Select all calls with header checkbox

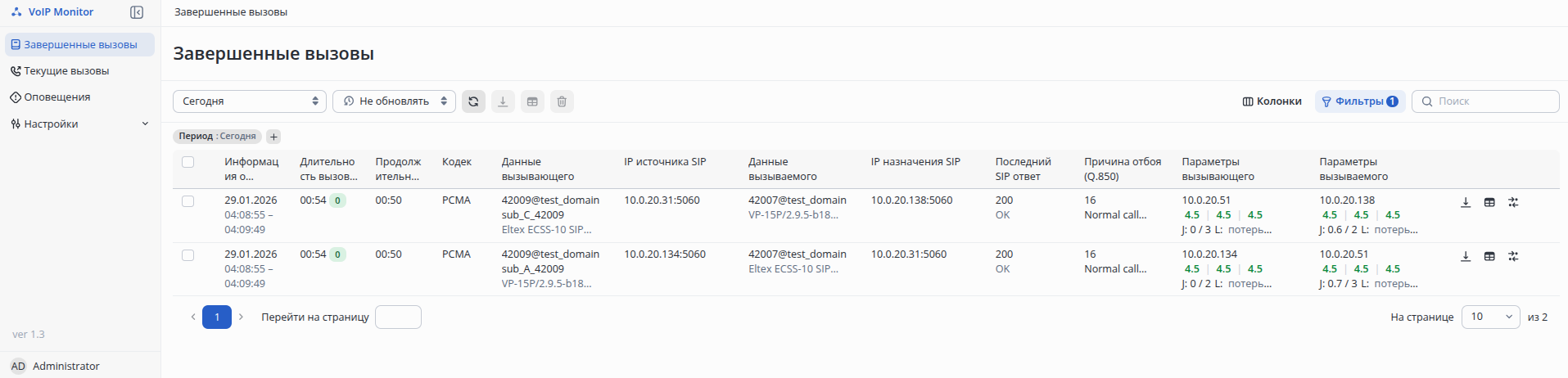[188, 162]
